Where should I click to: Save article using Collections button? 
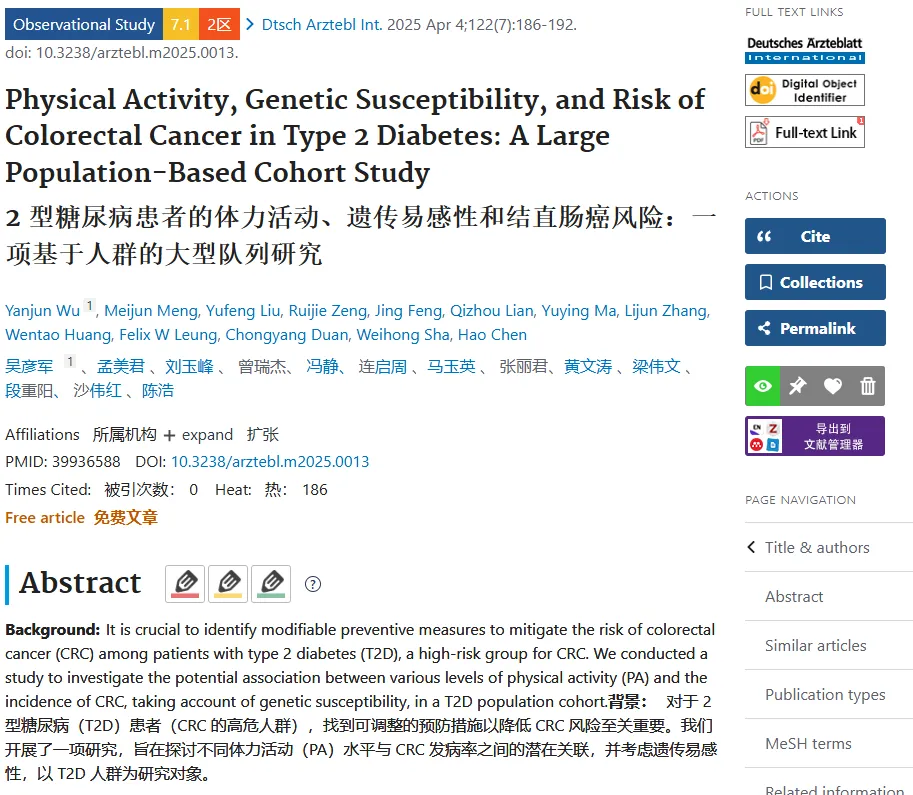click(815, 282)
